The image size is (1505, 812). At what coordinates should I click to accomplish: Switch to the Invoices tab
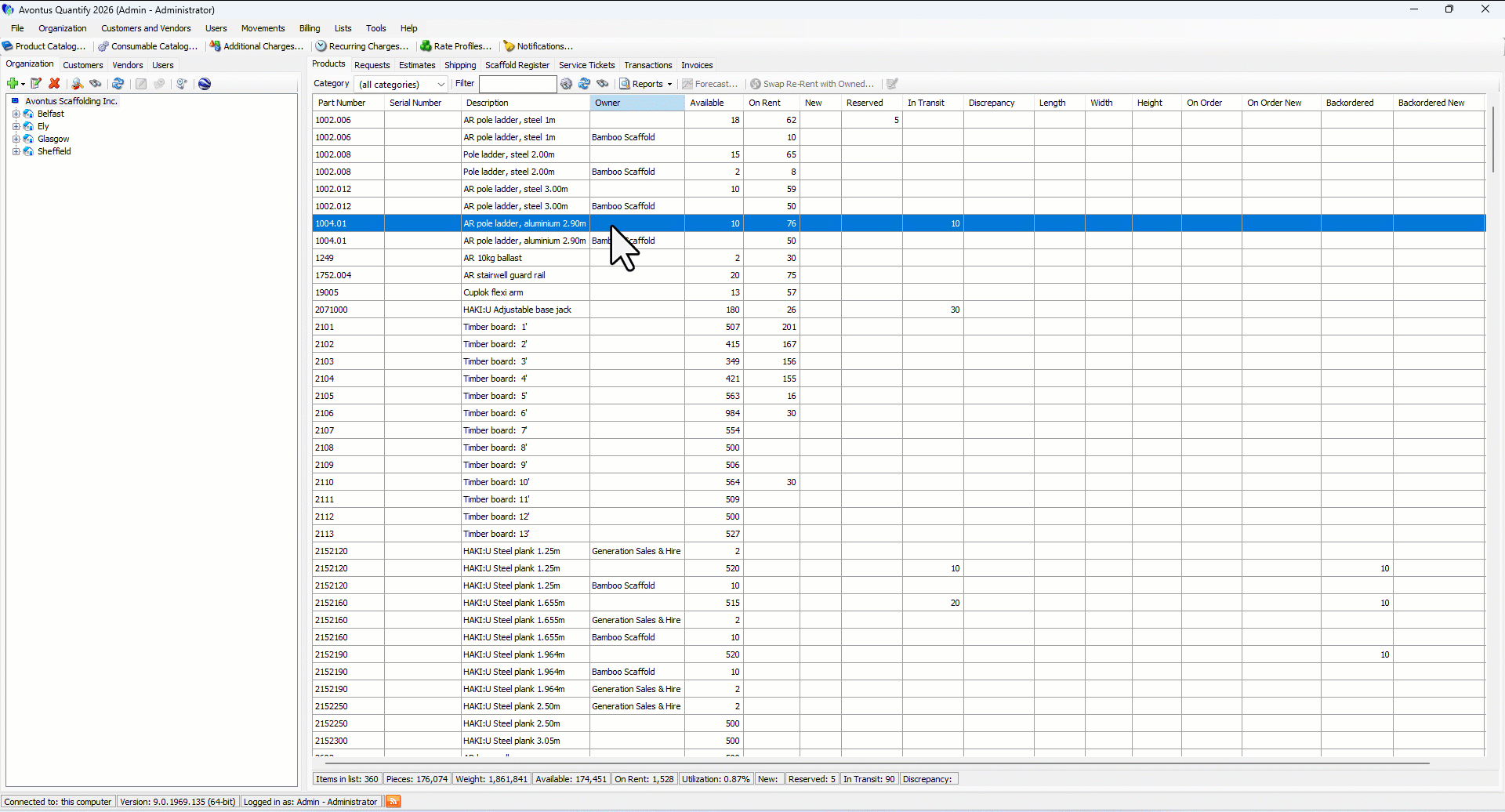coord(697,65)
